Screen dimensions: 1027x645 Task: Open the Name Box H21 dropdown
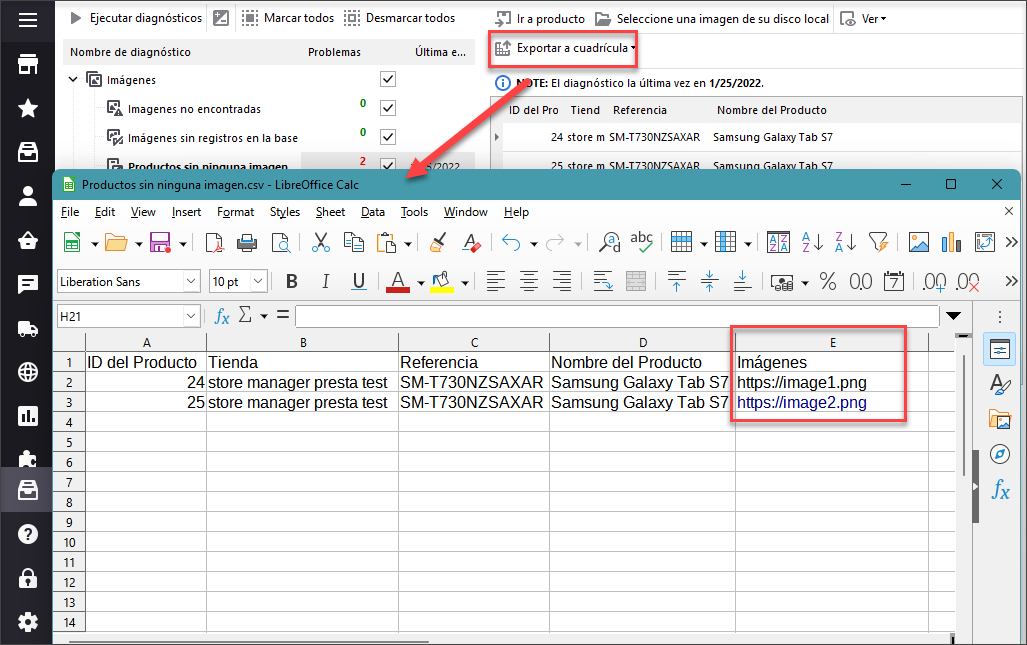tap(191, 317)
